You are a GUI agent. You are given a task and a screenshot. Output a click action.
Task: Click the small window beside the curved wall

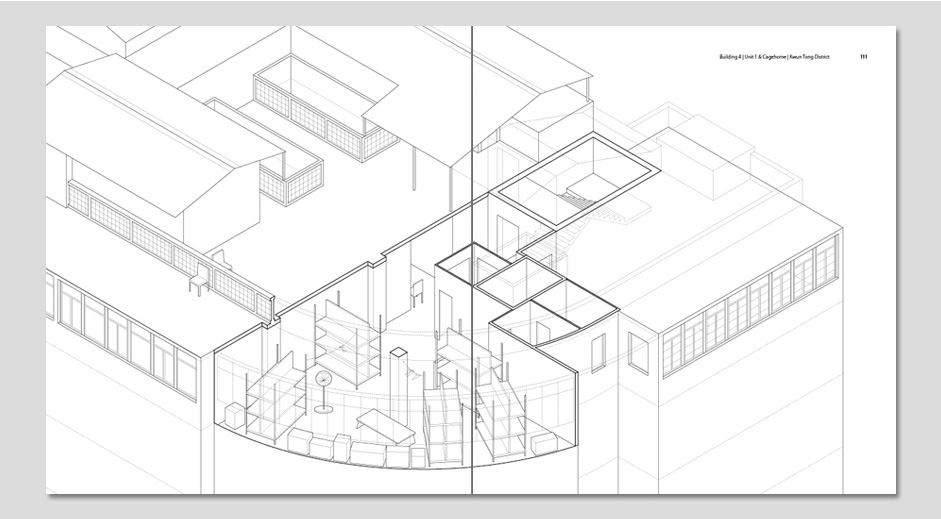[x=600, y=351]
